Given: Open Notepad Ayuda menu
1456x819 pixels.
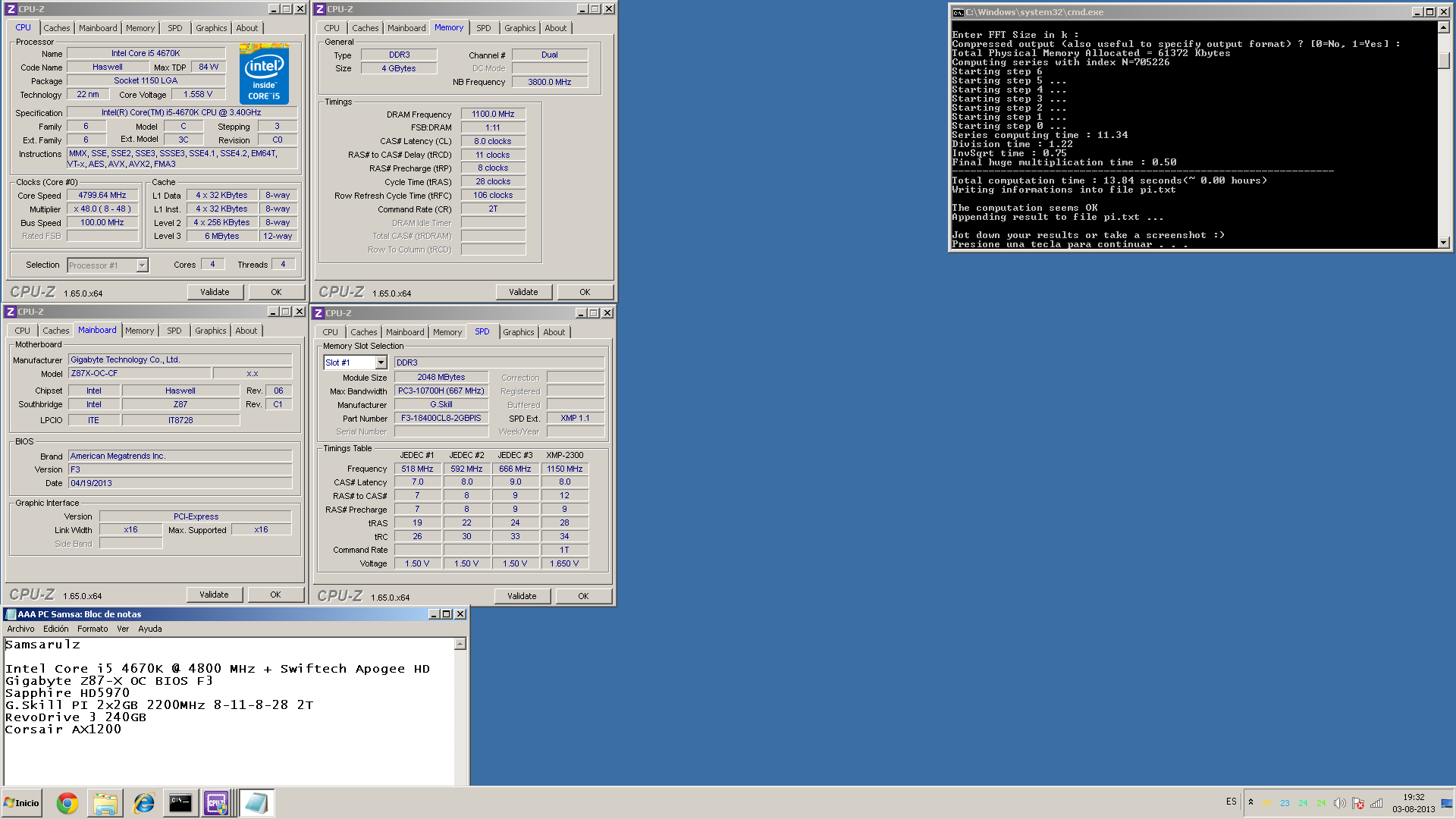Looking at the screenshot, I should click(x=149, y=629).
